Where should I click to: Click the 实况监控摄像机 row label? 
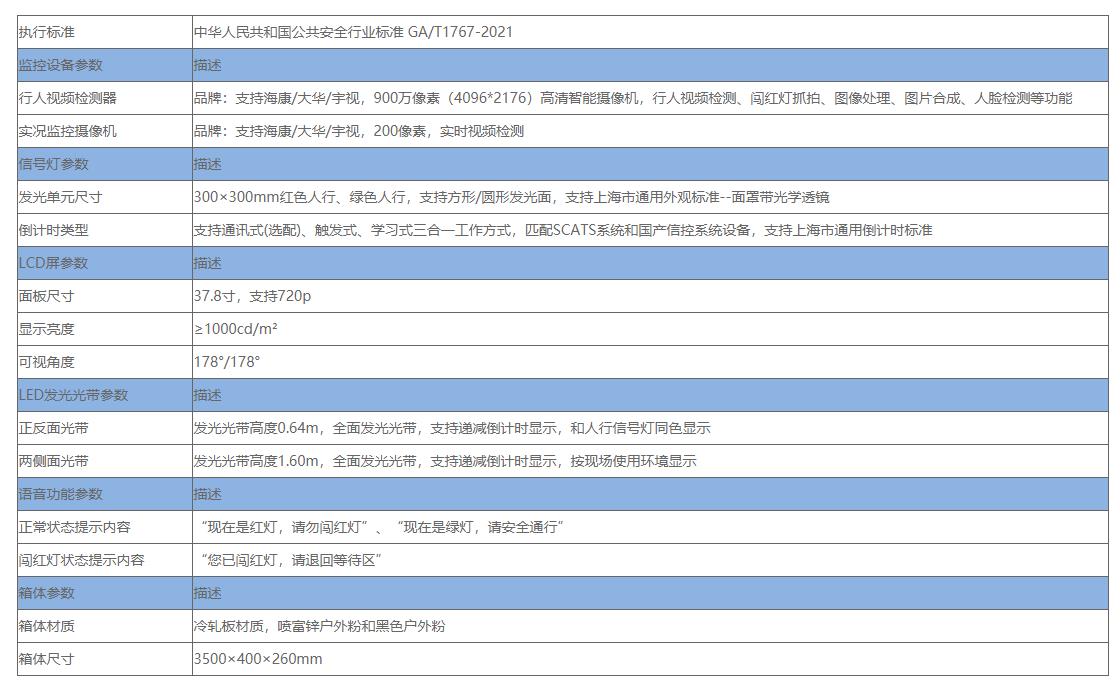[67, 131]
